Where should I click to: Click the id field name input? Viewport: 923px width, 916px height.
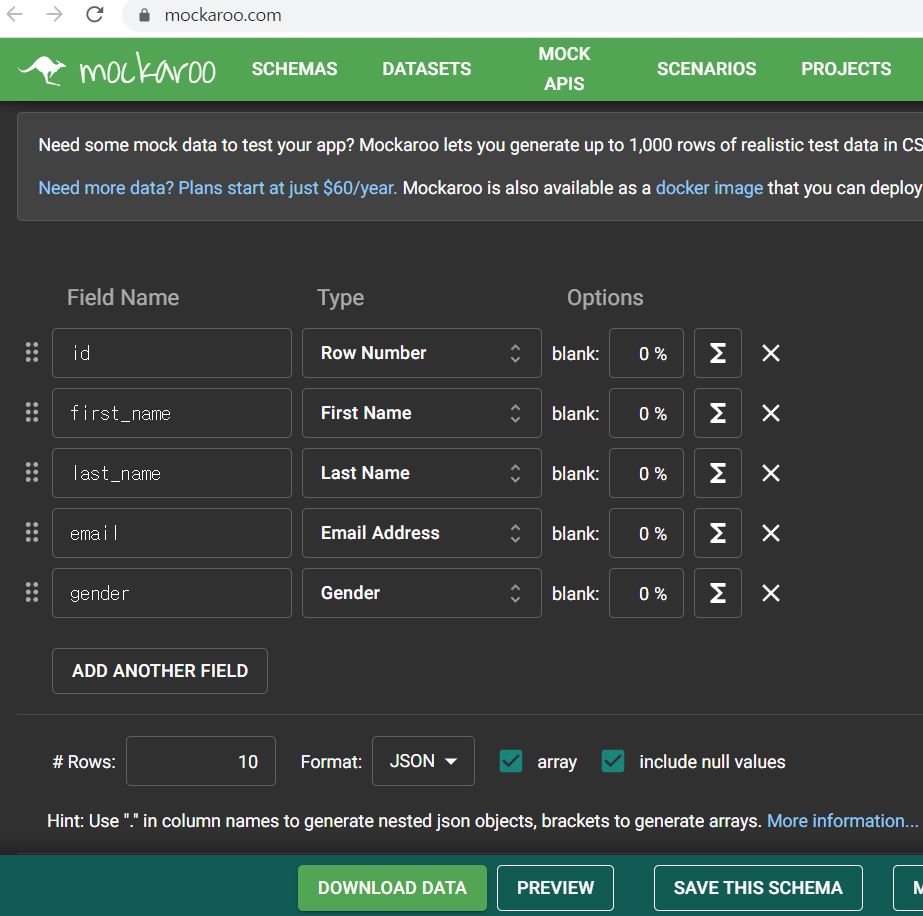[172, 353]
